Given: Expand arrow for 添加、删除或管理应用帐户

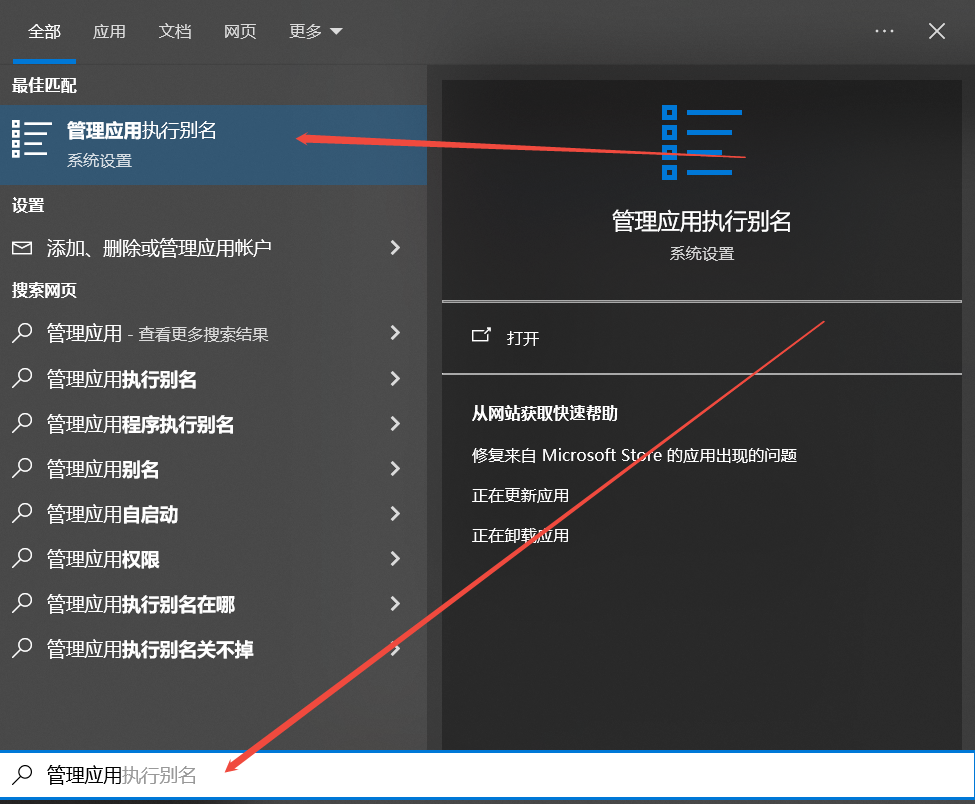Looking at the screenshot, I should coord(395,248).
